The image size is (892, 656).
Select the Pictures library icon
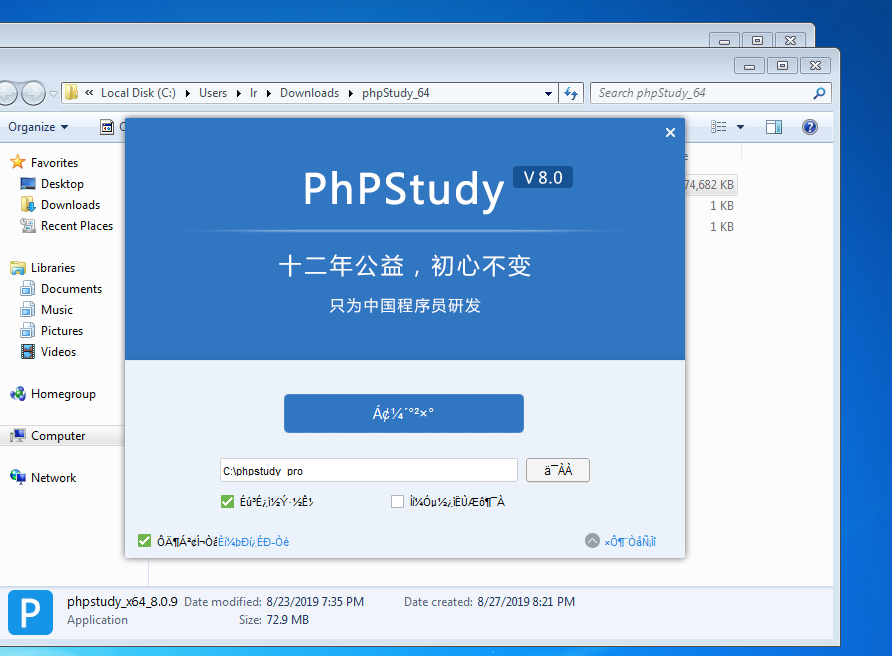(28, 331)
